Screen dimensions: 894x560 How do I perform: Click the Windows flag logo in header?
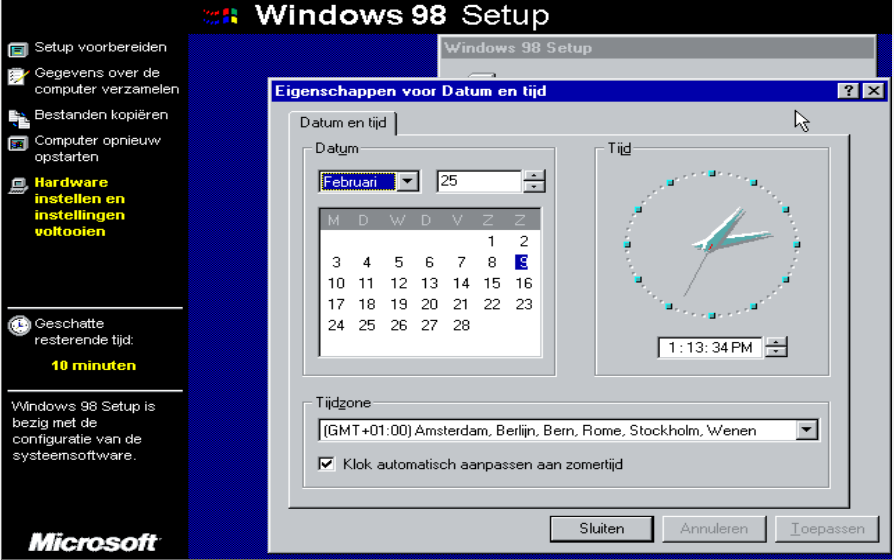[220, 16]
